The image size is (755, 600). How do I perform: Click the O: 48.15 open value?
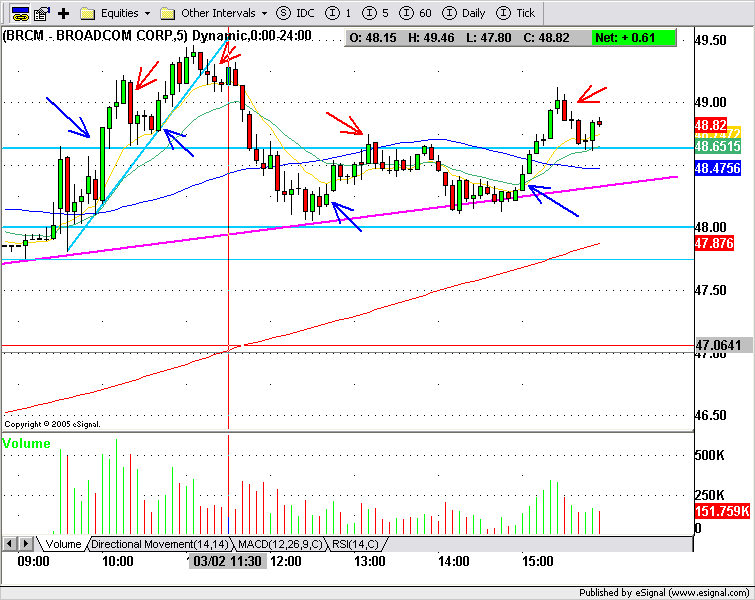click(x=373, y=38)
